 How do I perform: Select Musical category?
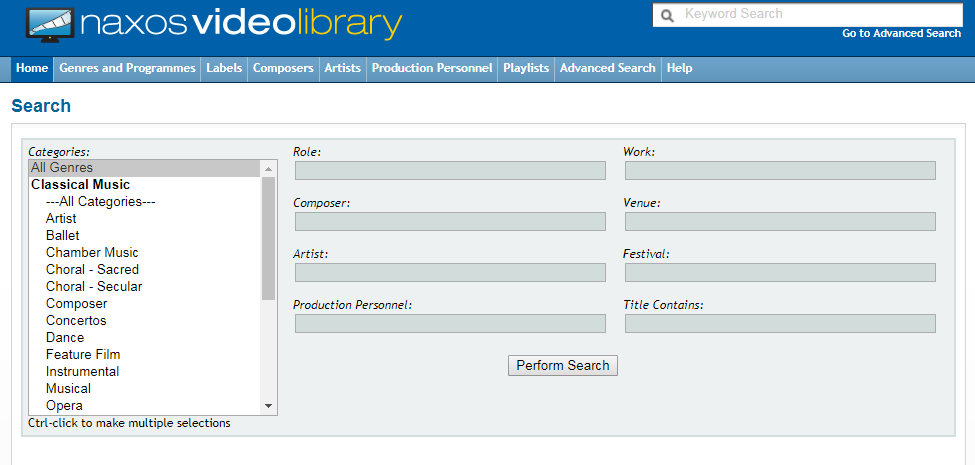144,389
